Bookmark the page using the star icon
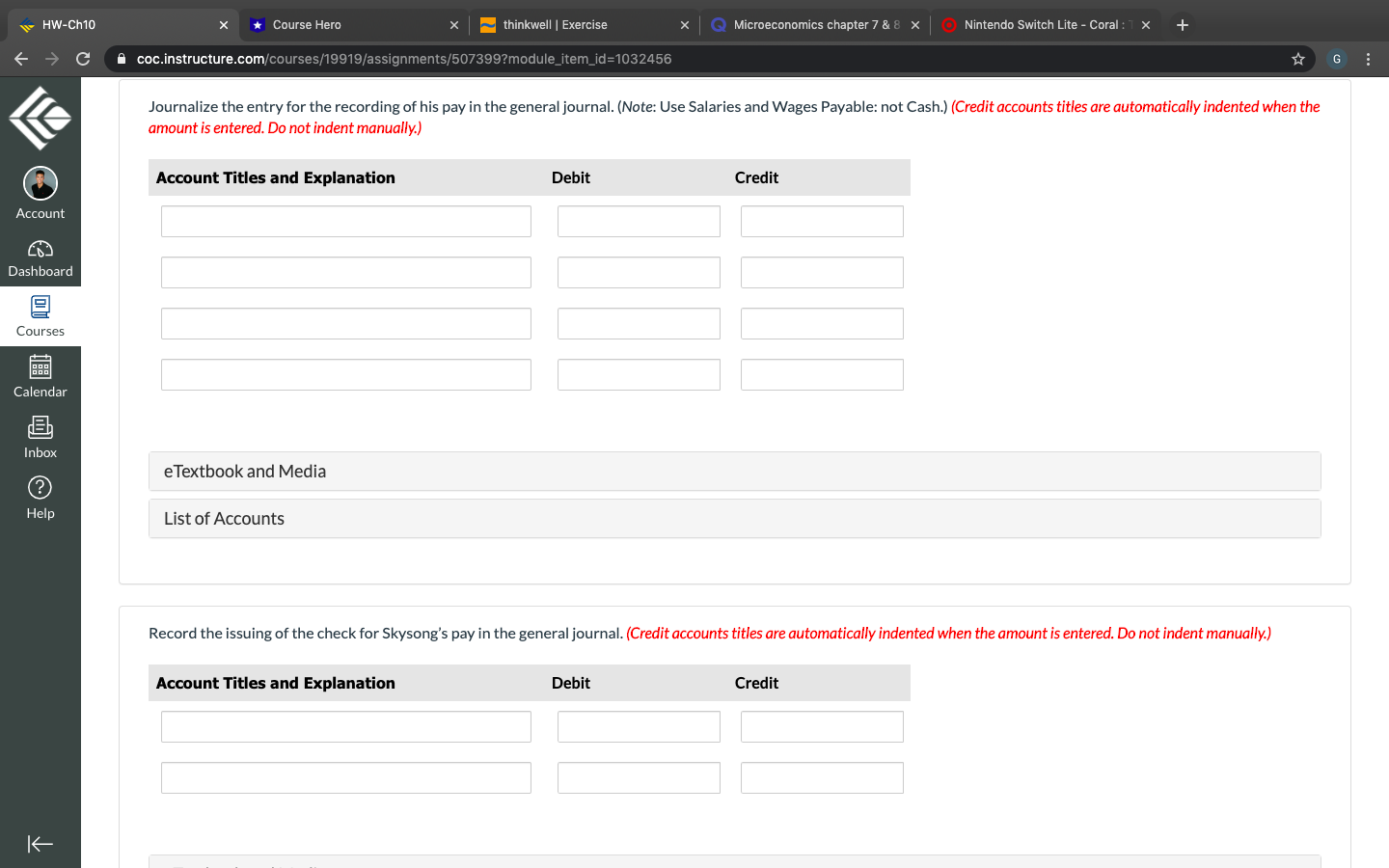Screen dimensions: 1389x868 click(x=1297, y=58)
